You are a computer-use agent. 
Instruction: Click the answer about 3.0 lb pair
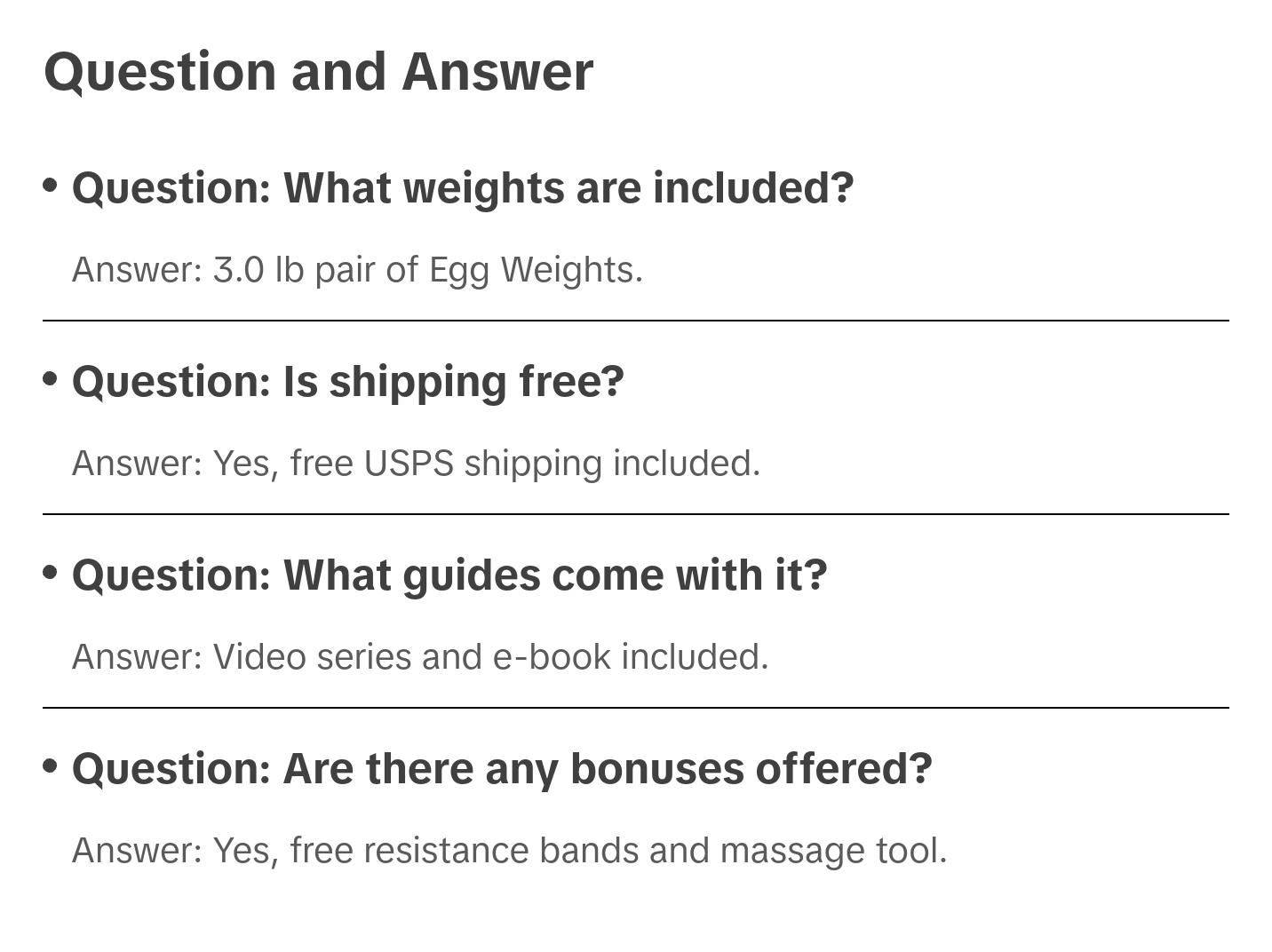357,270
